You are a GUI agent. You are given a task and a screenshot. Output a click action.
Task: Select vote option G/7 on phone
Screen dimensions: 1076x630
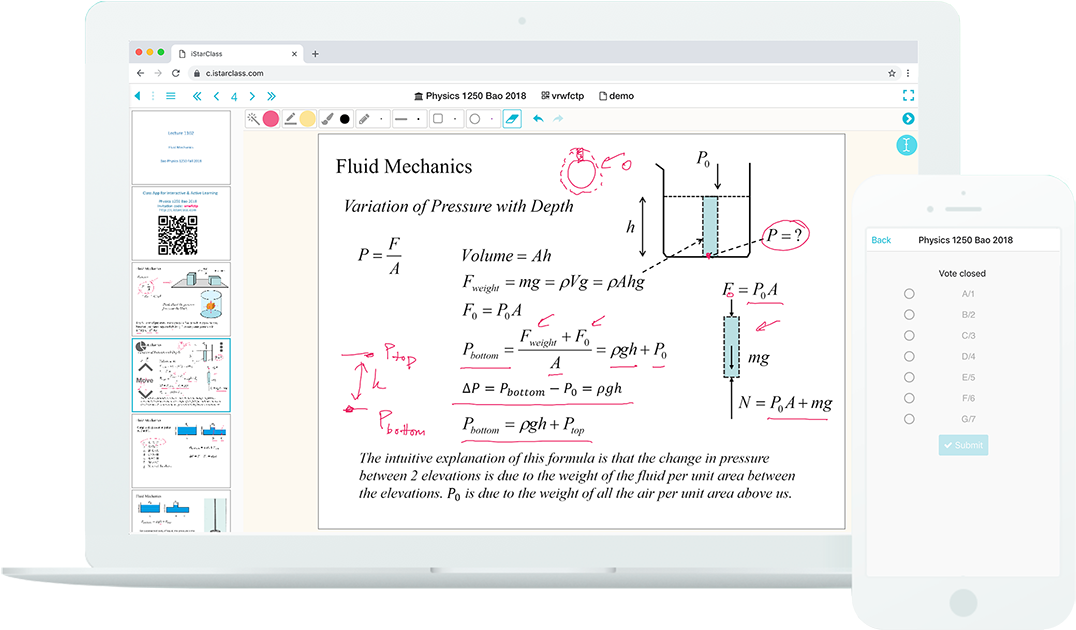(x=909, y=419)
